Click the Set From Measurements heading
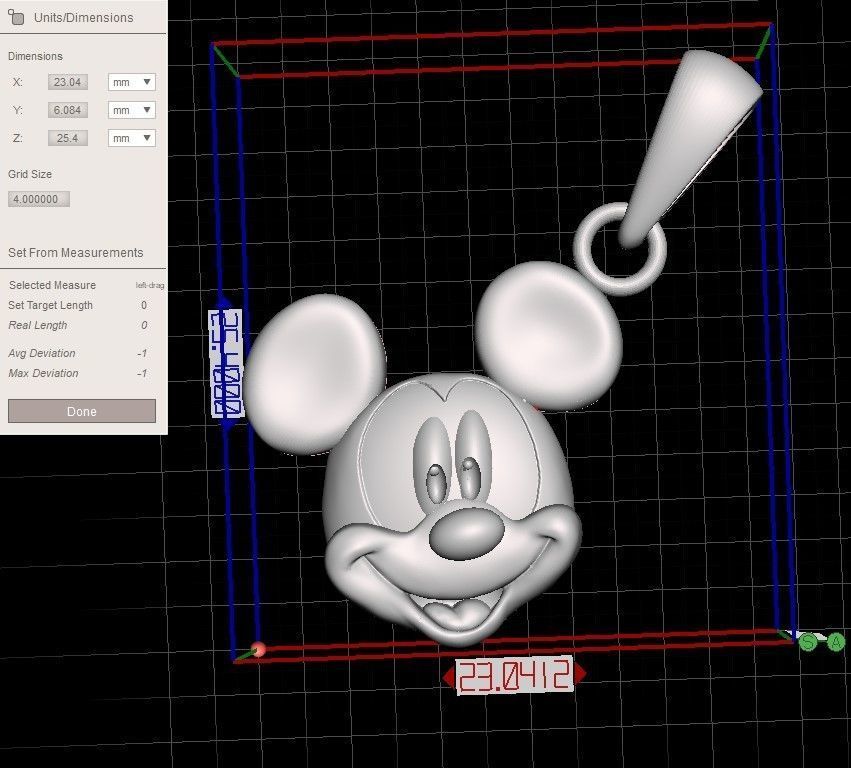The width and height of the screenshot is (851, 768). pos(75,253)
